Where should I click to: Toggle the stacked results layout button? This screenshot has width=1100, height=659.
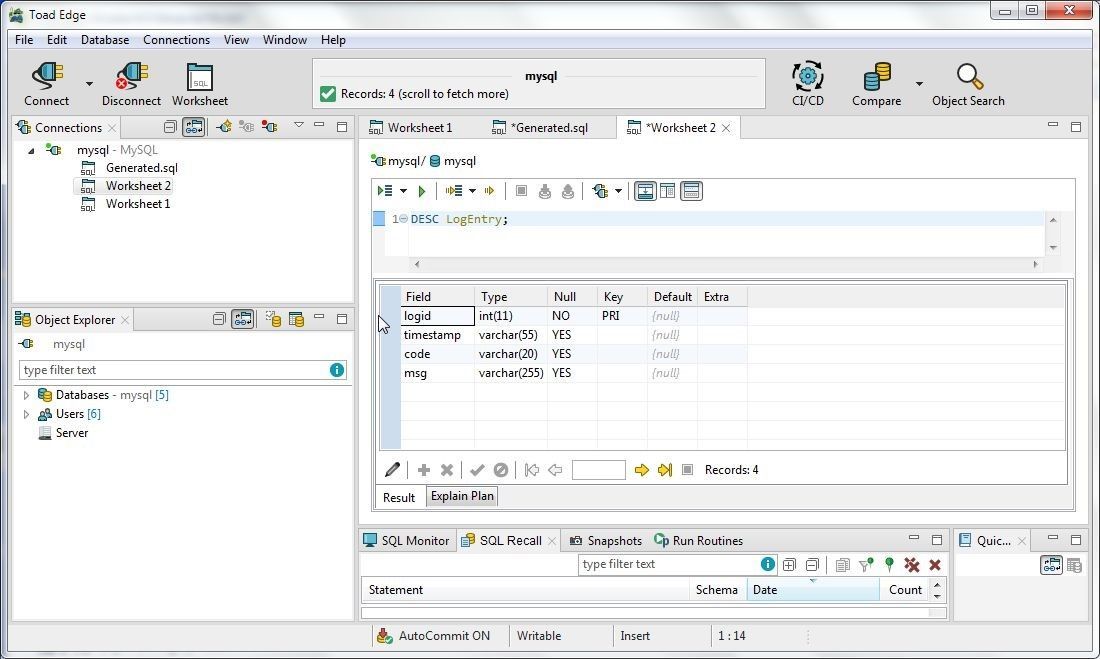pos(691,191)
